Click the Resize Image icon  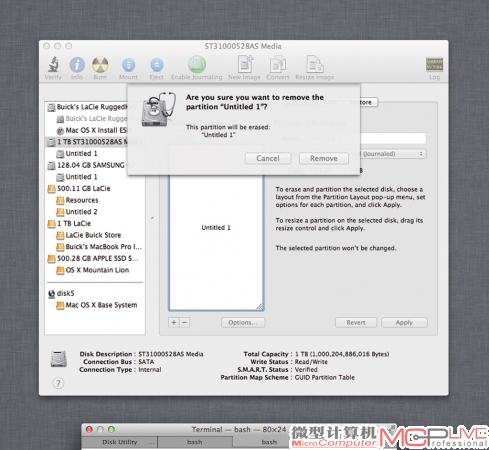(x=315, y=64)
